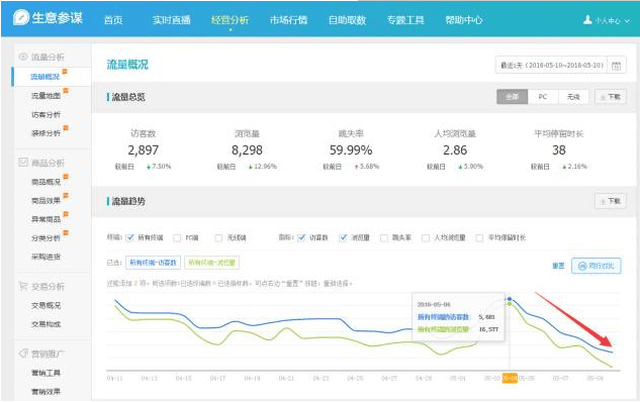Click the 生意参谋 logo icon
This screenshot has width=640, height=402.
click(x=18, y=20)
